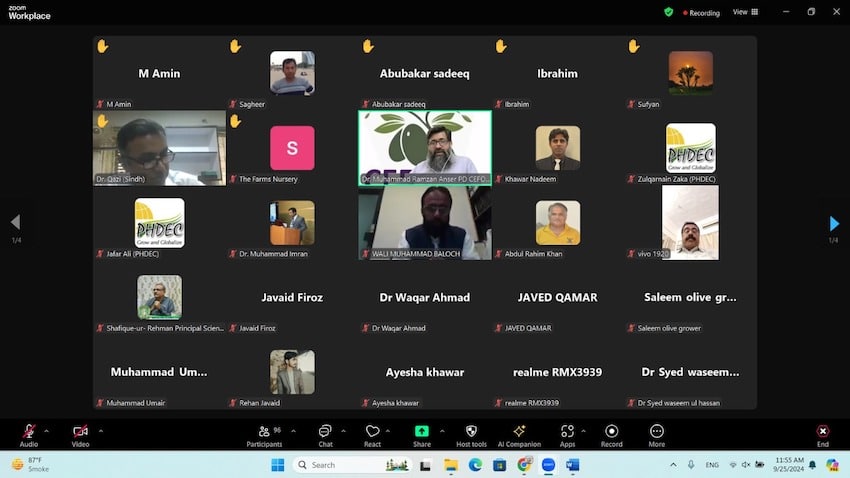Viewport: 850px width, 478px height.
Task: Launch the AI Companion
Action: [519, 431]
